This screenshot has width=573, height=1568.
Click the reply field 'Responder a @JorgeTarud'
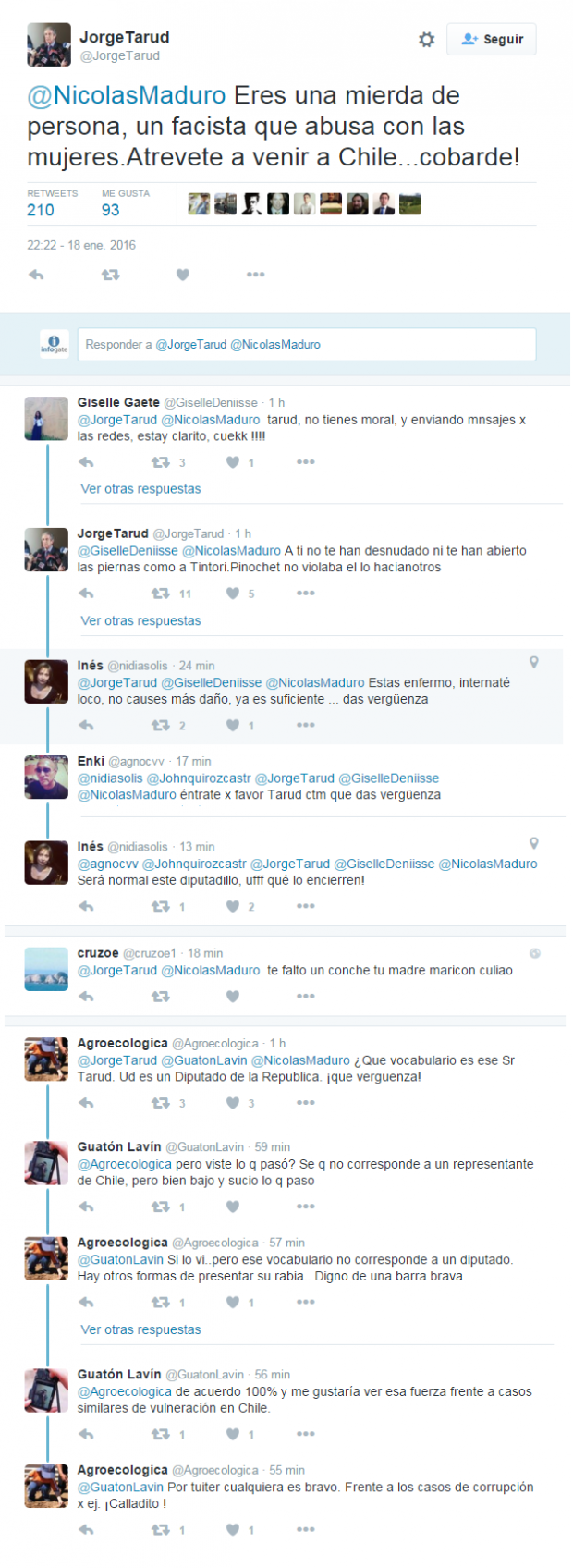coord(307,345)
